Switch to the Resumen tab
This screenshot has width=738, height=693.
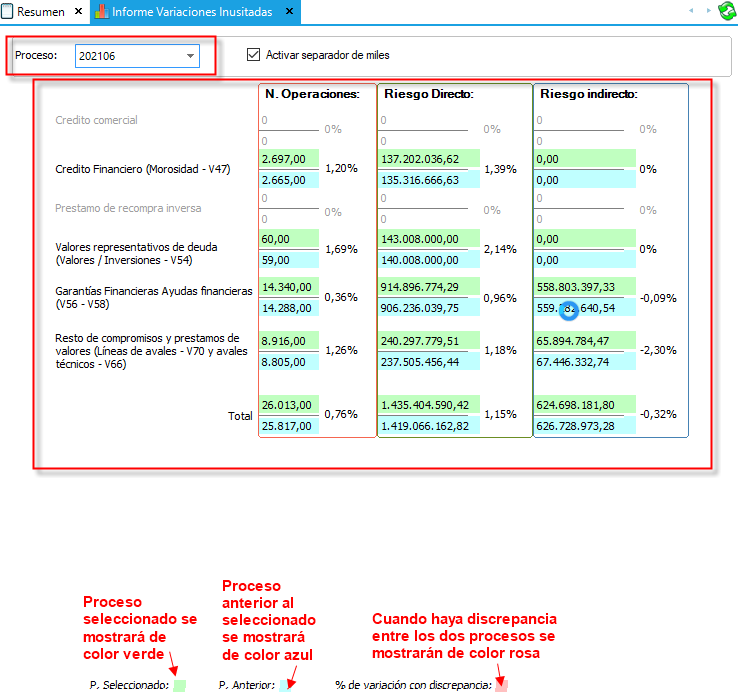[40, 12]
